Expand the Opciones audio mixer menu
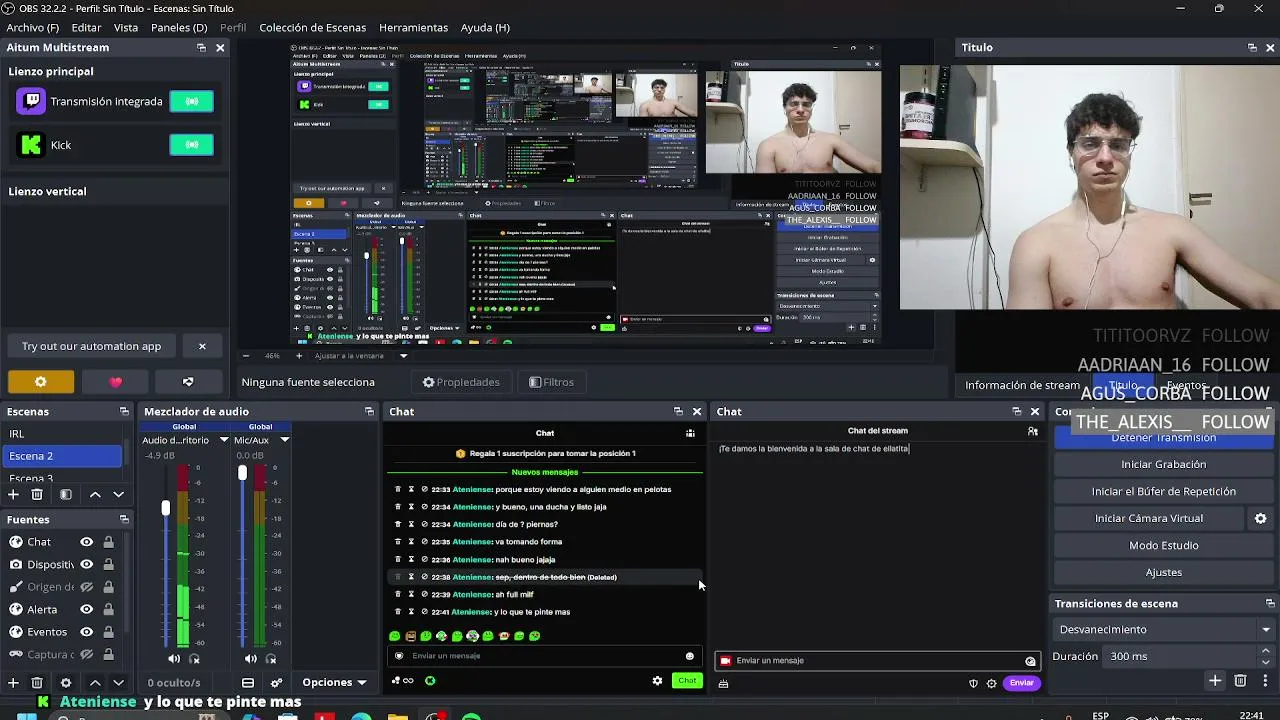 pos(335,683)
